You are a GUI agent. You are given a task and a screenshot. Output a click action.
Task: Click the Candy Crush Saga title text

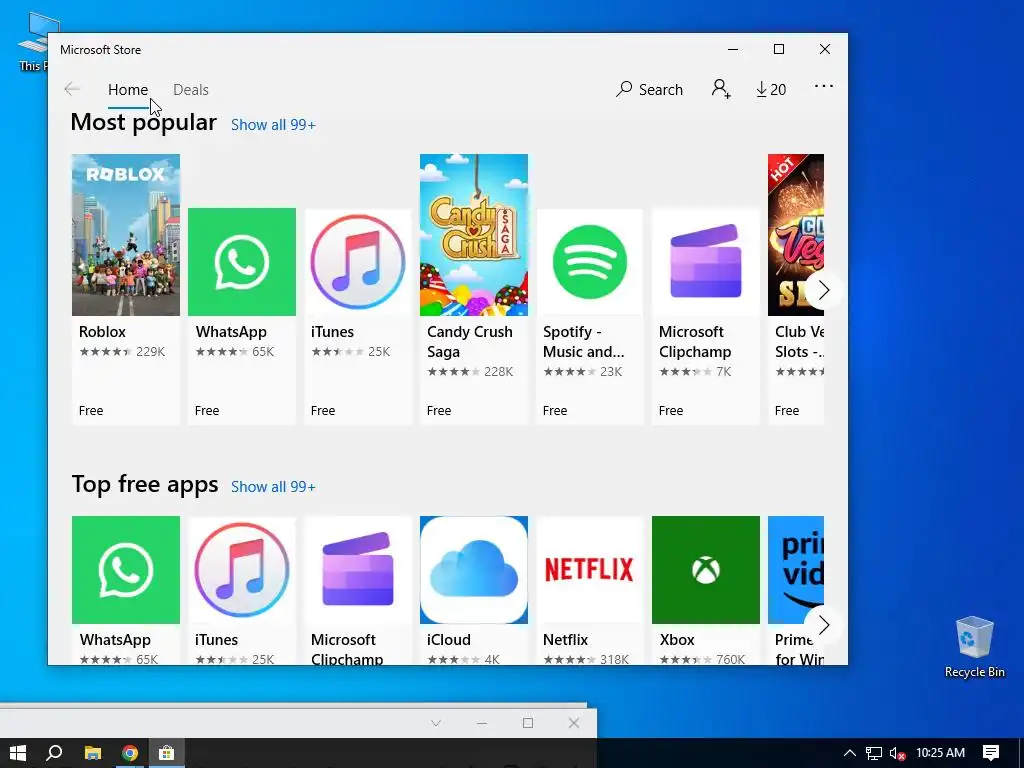coord(470,342)
